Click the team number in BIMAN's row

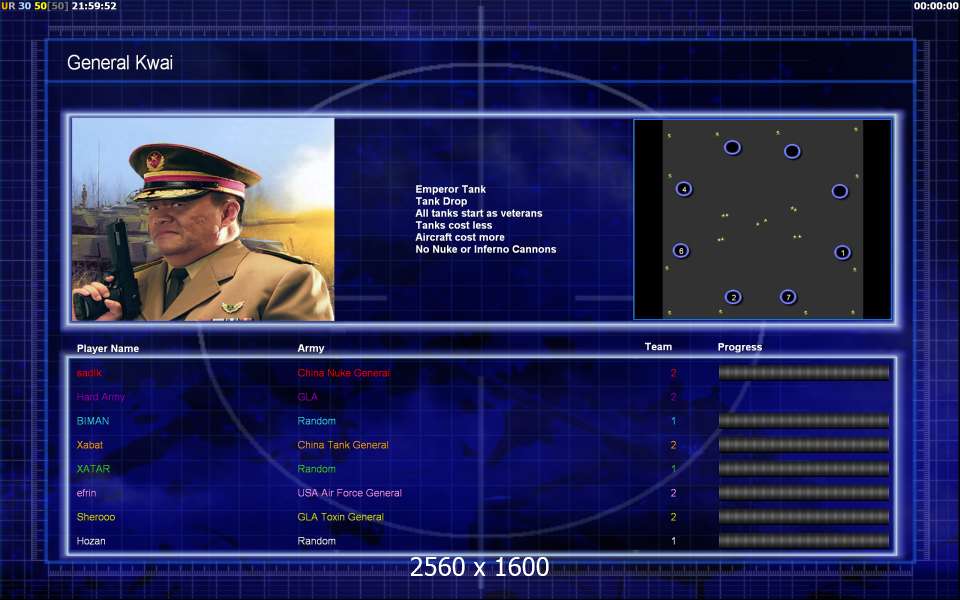point(673,421)
